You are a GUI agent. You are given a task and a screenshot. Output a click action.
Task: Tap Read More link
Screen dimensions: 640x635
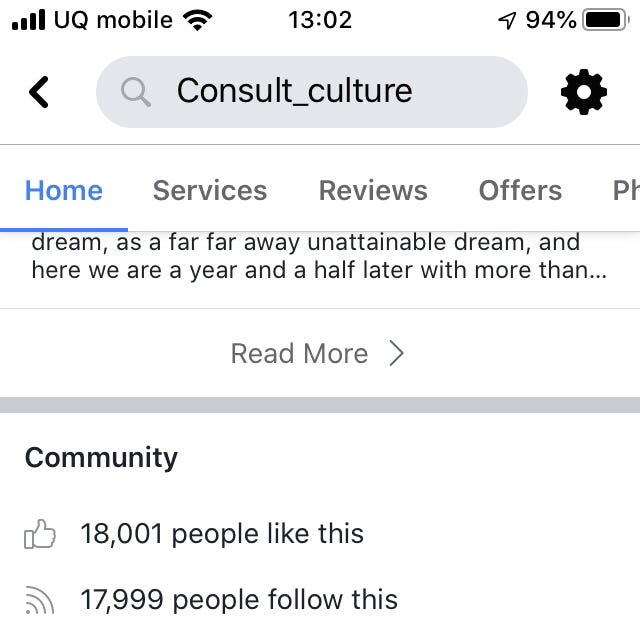pos(299,353)
